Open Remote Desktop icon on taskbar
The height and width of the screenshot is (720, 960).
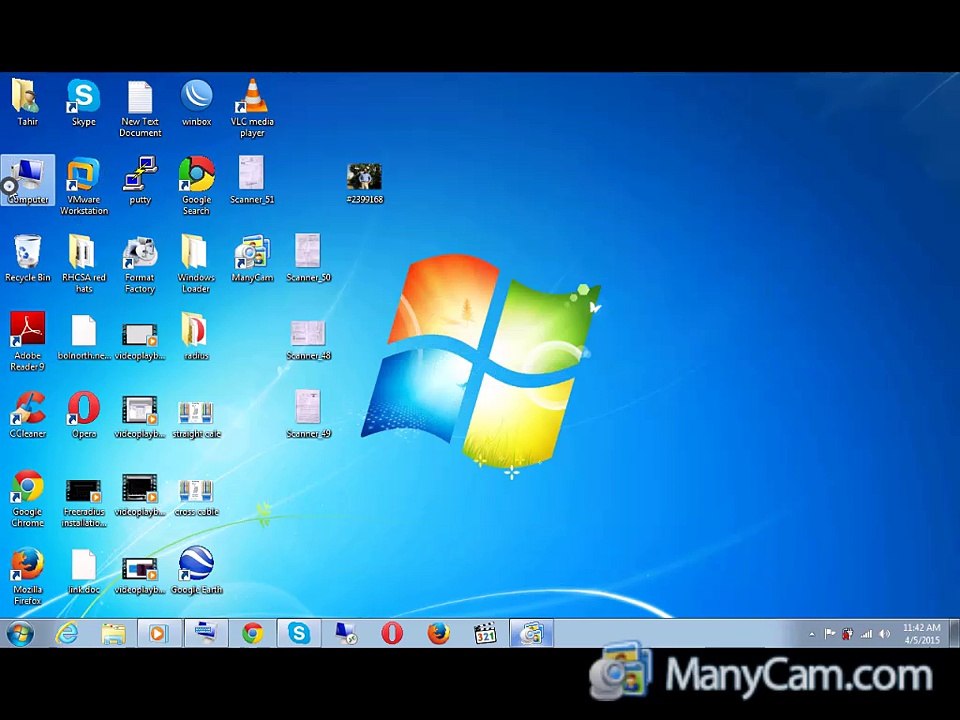[346, 633]
